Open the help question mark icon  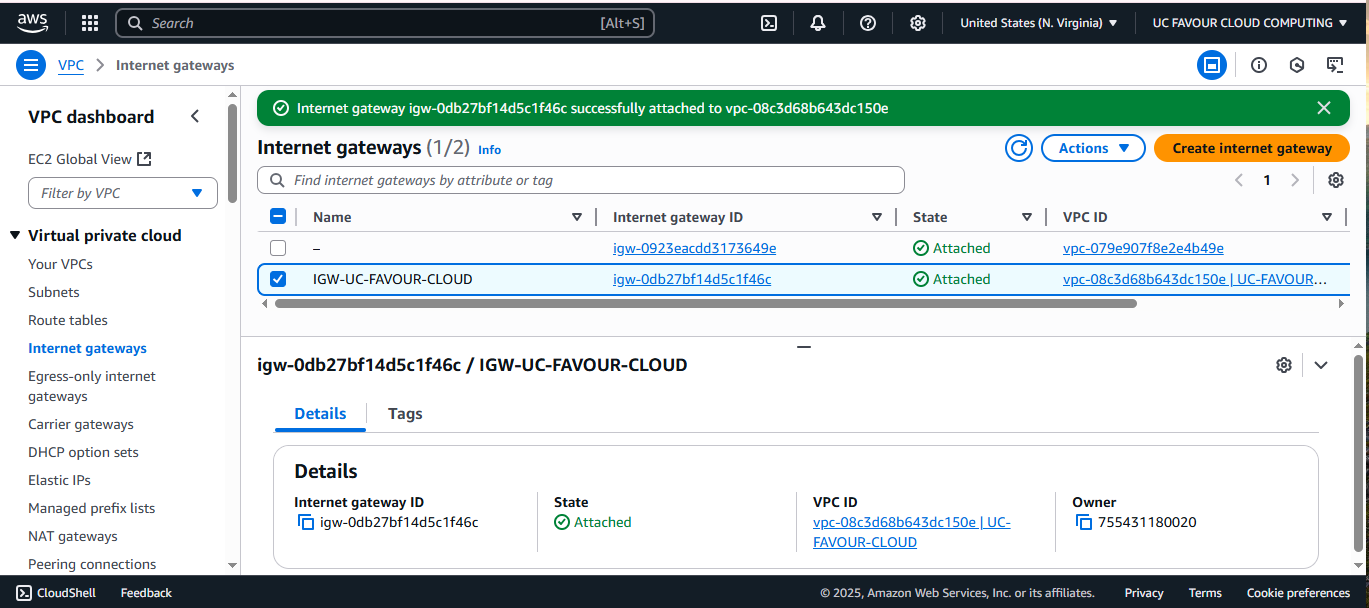pos(868,23)
